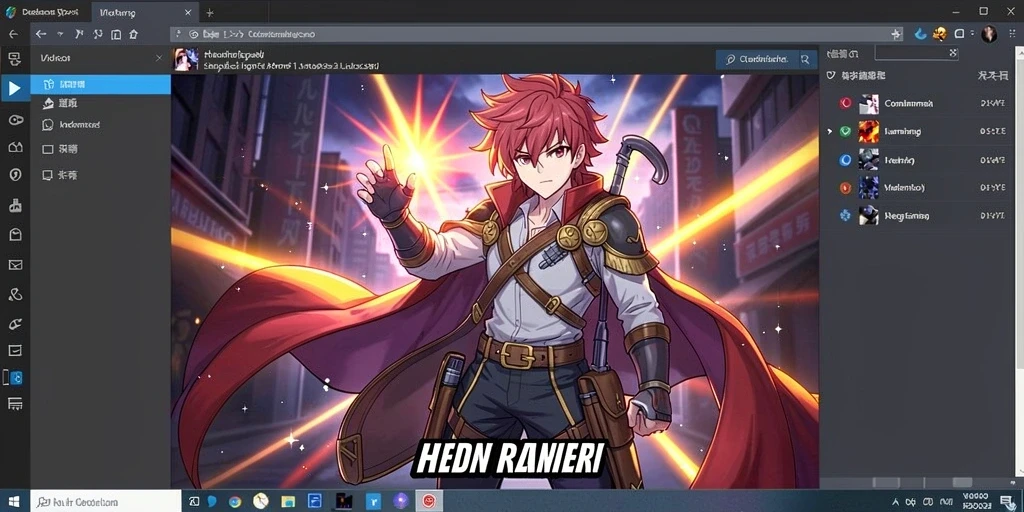This screenshot has height=512, width=1024.
Task: Click the search field atop the right panel
Action: [x=916, y=53]
